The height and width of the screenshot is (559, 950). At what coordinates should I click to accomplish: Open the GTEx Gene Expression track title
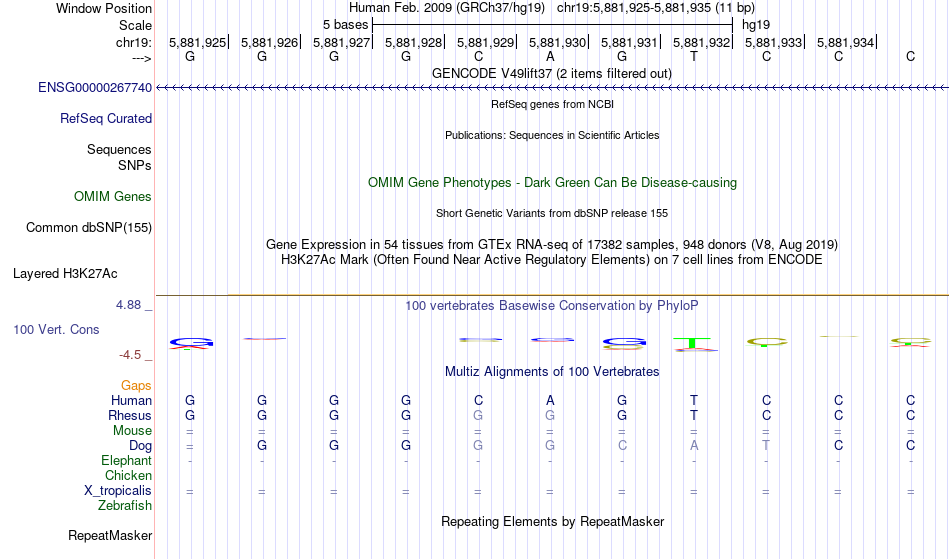[x=552, y=245]
